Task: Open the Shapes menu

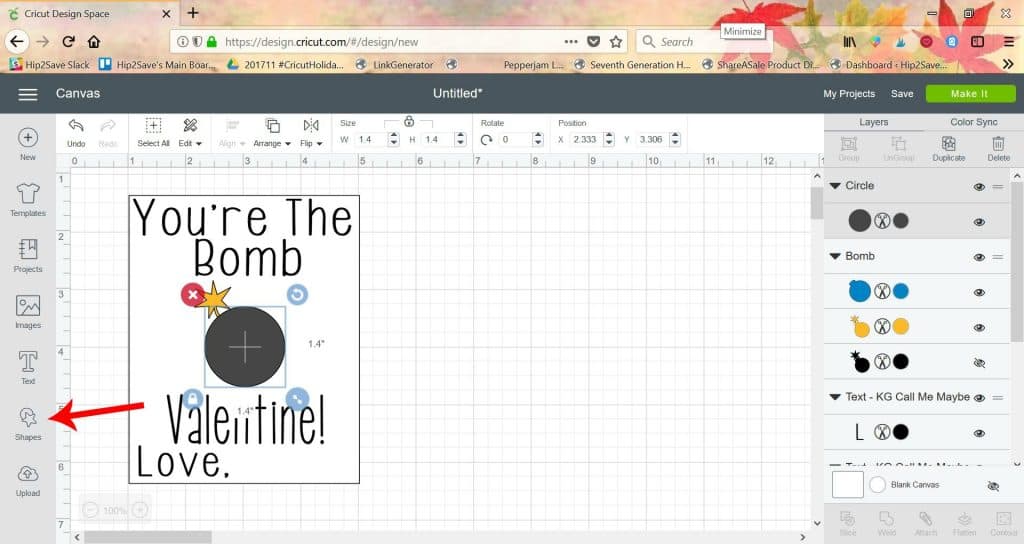Action: [27, 424]
